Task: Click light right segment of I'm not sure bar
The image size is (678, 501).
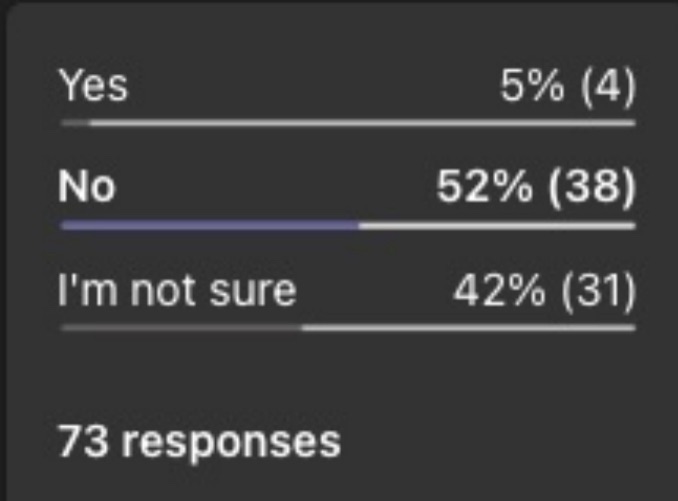Action: pyautogui.click(x=468, y=327)
